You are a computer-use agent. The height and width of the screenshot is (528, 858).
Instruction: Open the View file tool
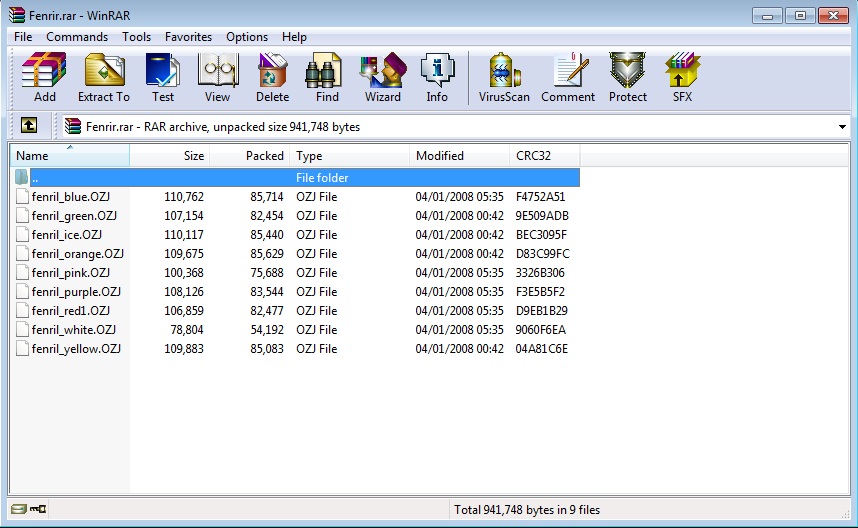(x=218, y=77)
